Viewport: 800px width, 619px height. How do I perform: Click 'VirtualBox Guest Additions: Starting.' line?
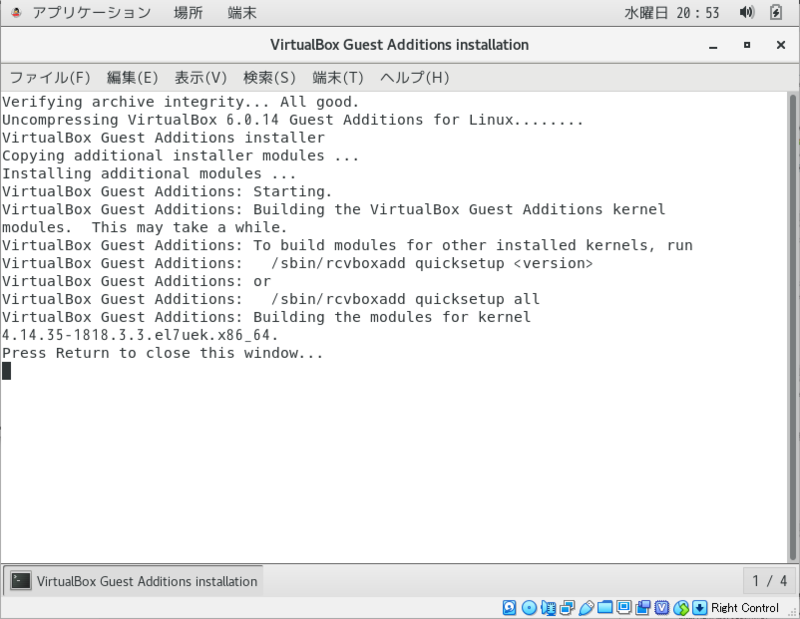(167, 191)
